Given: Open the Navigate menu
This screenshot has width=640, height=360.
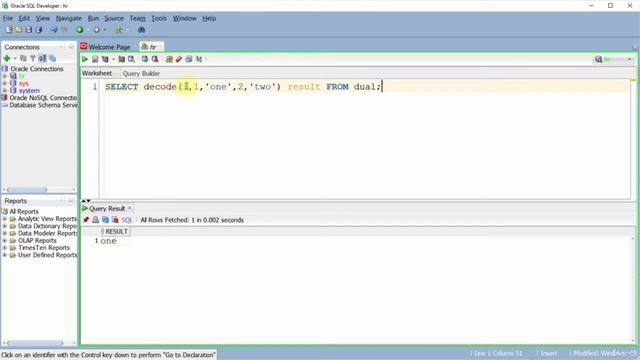Looking at the screenshot, I should 69,18.
